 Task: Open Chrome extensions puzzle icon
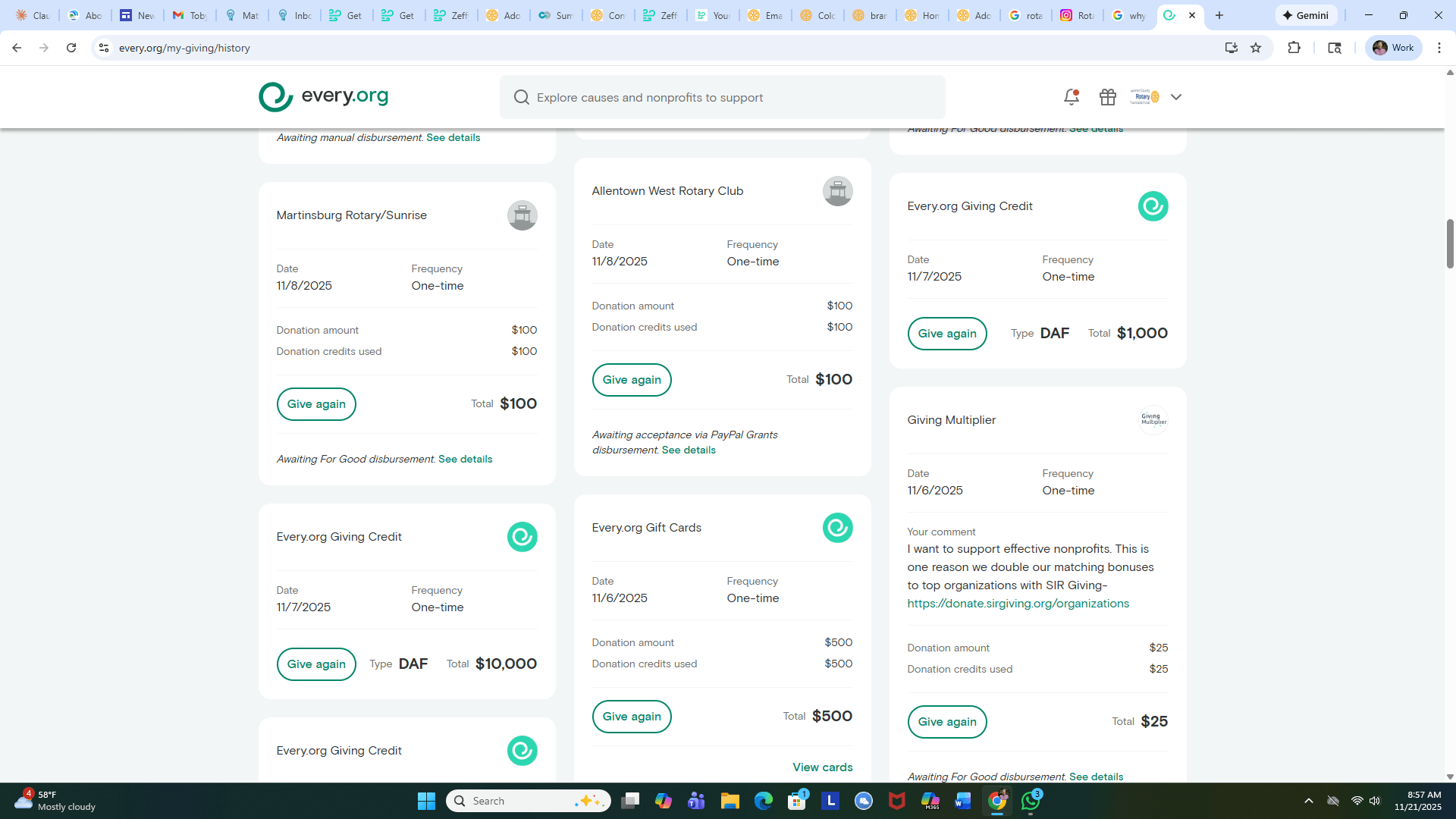[1294, 48]
